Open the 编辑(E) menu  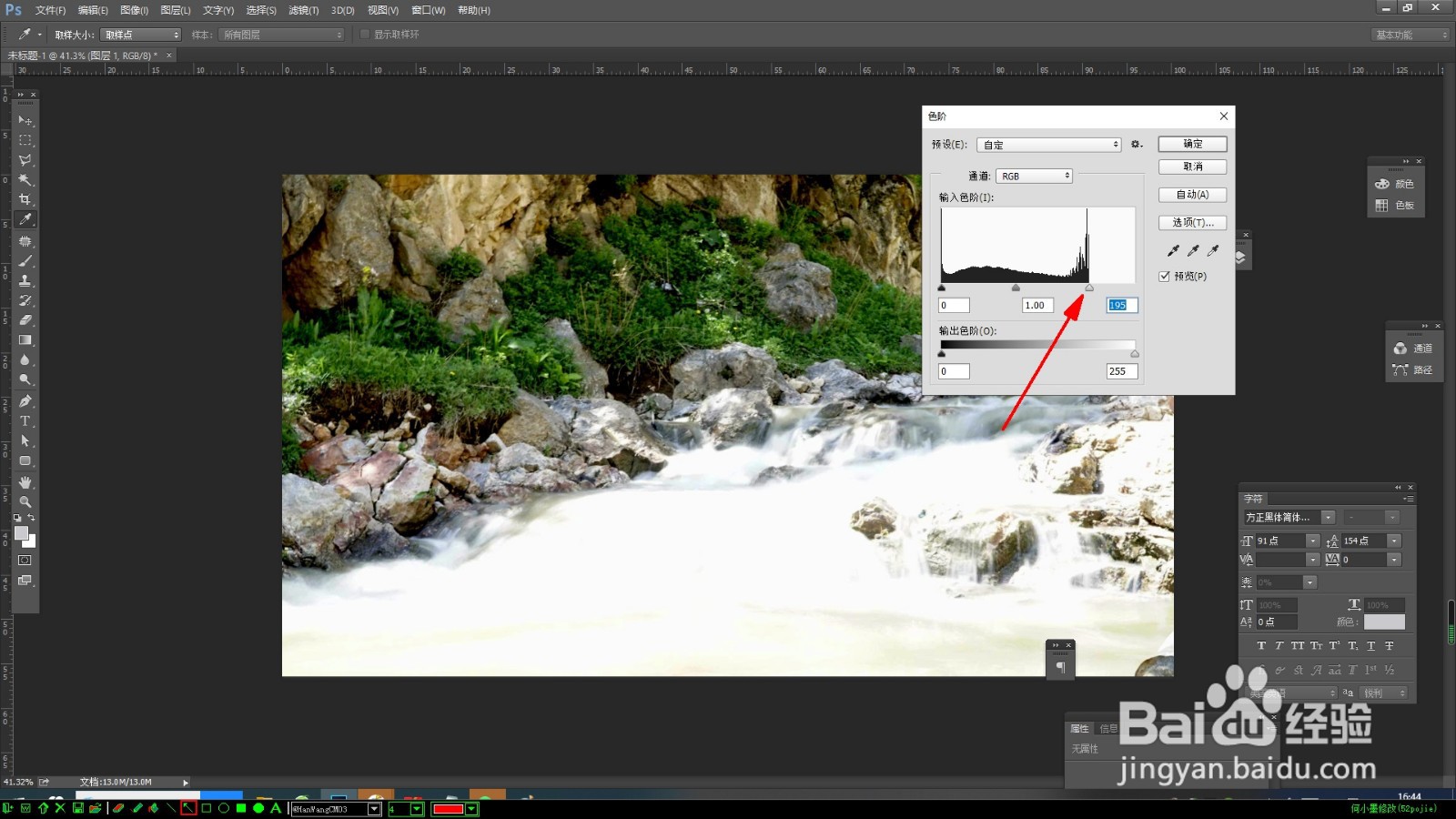click(x=93, y=10)
